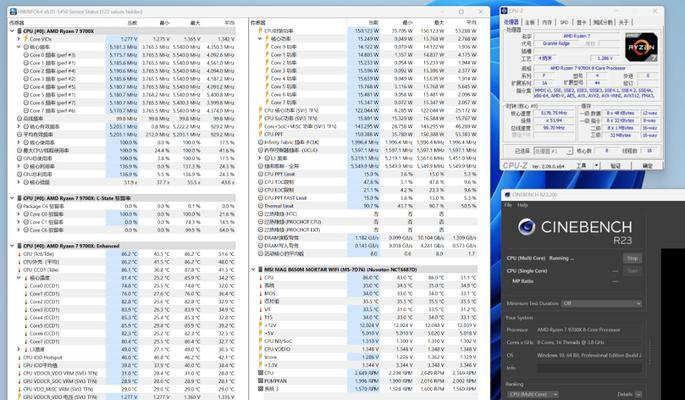
Task: Click the clock icon of Core 4 (perf #5)
Action: point(26,87)
